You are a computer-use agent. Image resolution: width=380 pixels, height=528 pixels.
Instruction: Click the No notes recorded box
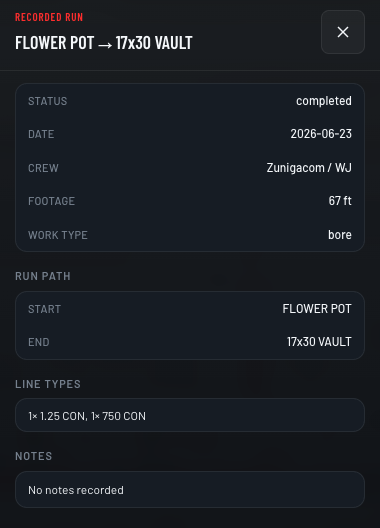pos(190,490)
